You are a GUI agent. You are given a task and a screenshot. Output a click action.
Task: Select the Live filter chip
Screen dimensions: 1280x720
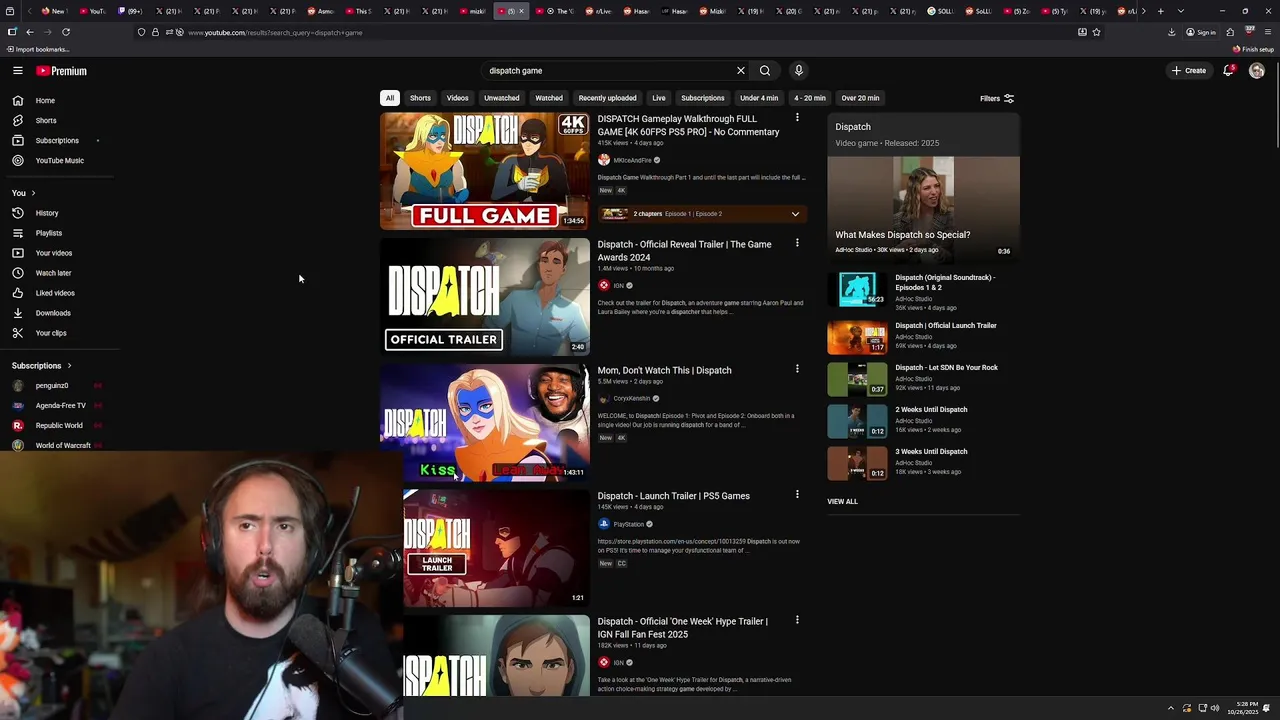pyautogui.click(x=659, y=98)
